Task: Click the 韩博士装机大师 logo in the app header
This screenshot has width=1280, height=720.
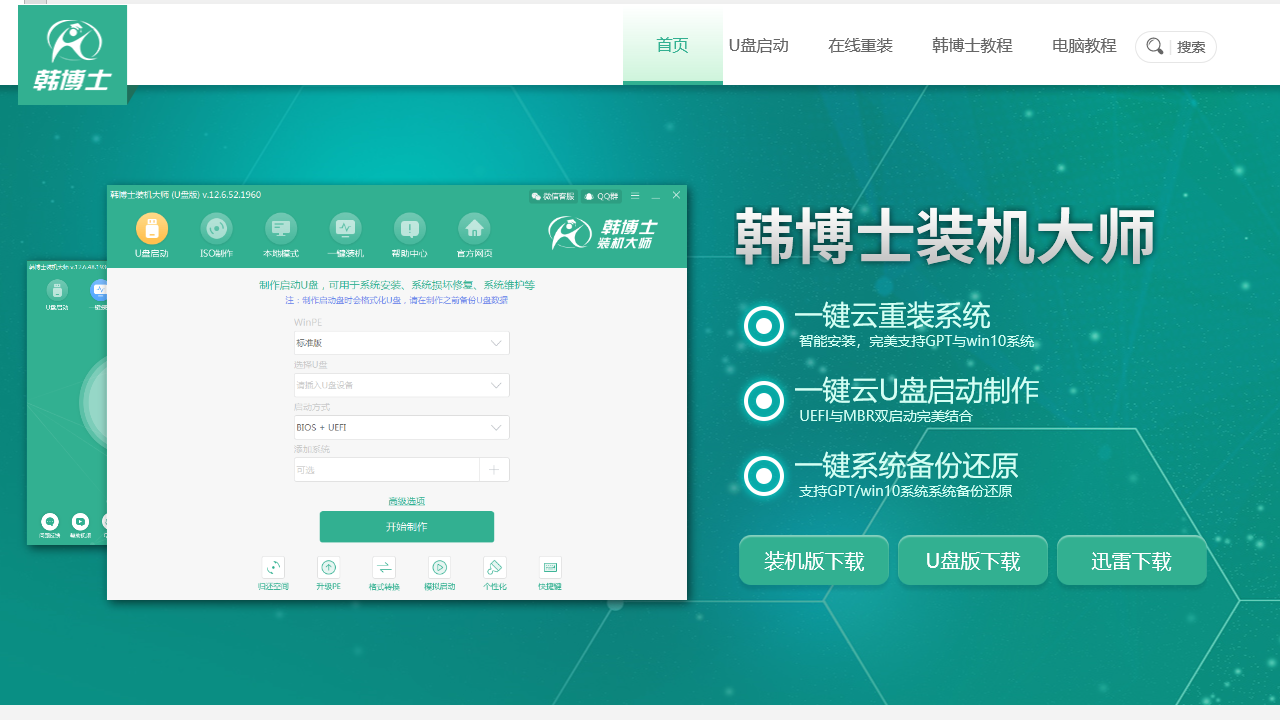Action: coord(603,233)
